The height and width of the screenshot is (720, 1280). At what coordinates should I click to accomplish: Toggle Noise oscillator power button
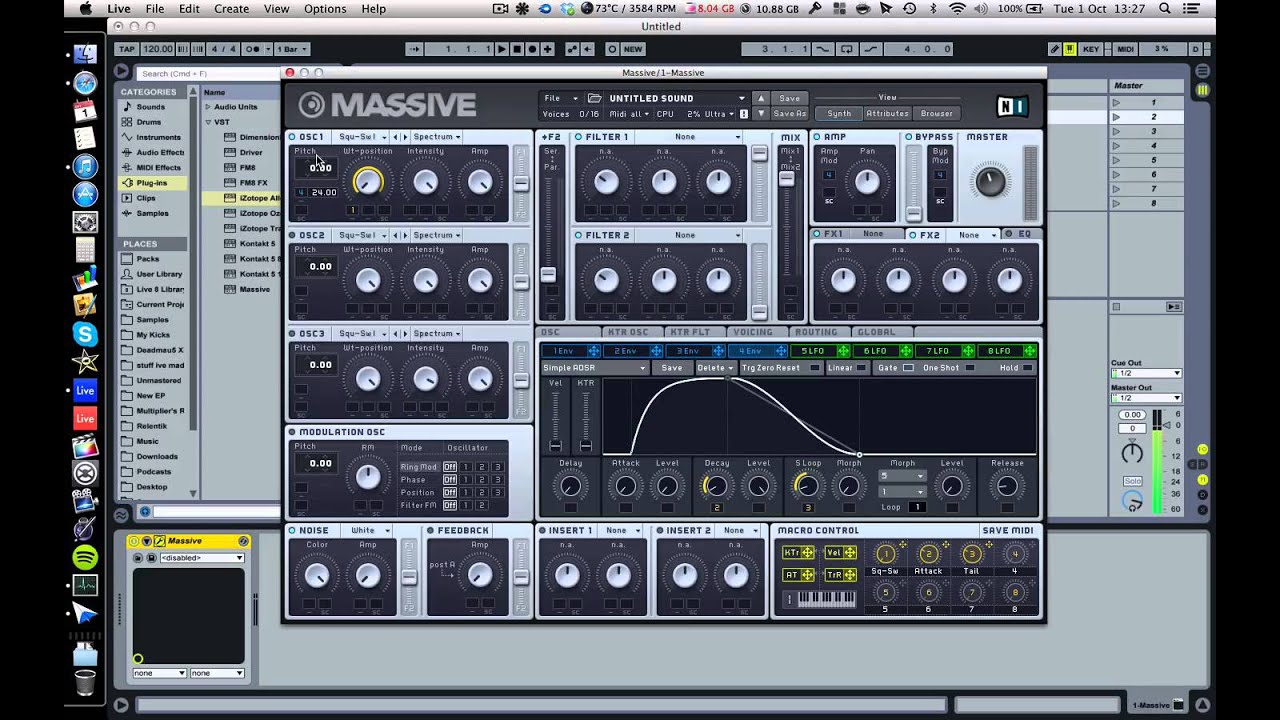click(293, 531)
